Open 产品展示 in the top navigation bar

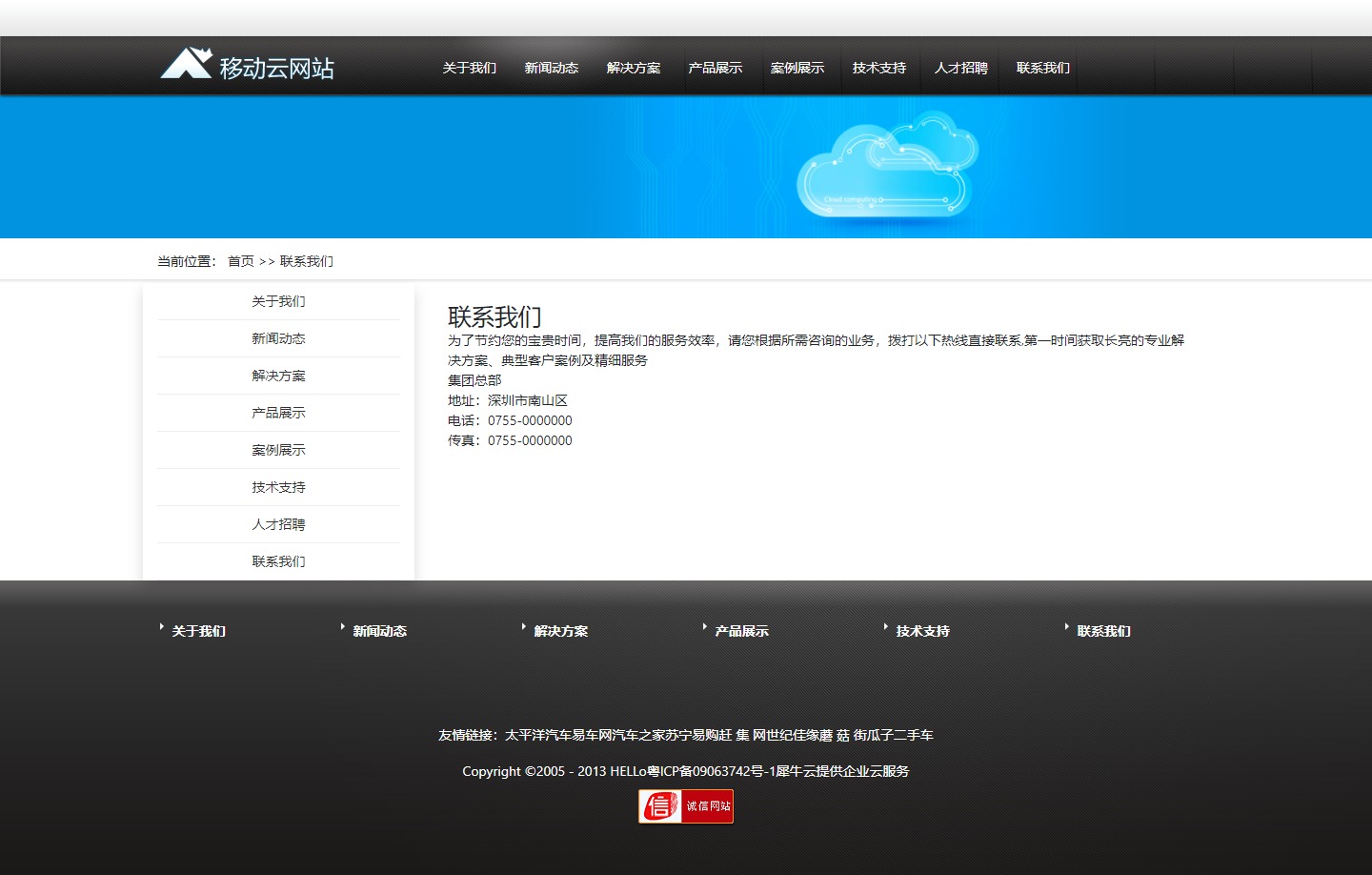(715, 68)
